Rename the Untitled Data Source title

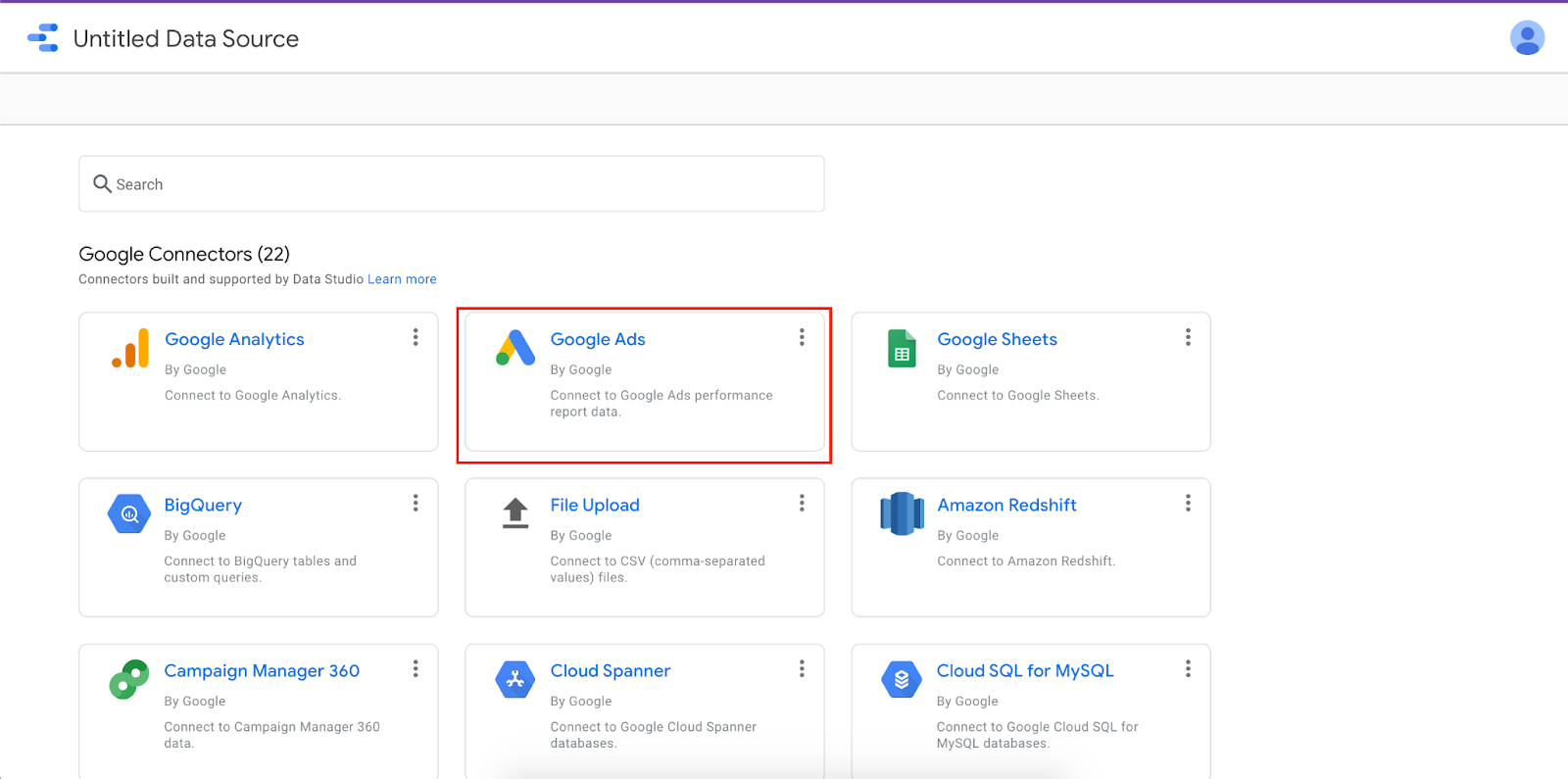186,38
